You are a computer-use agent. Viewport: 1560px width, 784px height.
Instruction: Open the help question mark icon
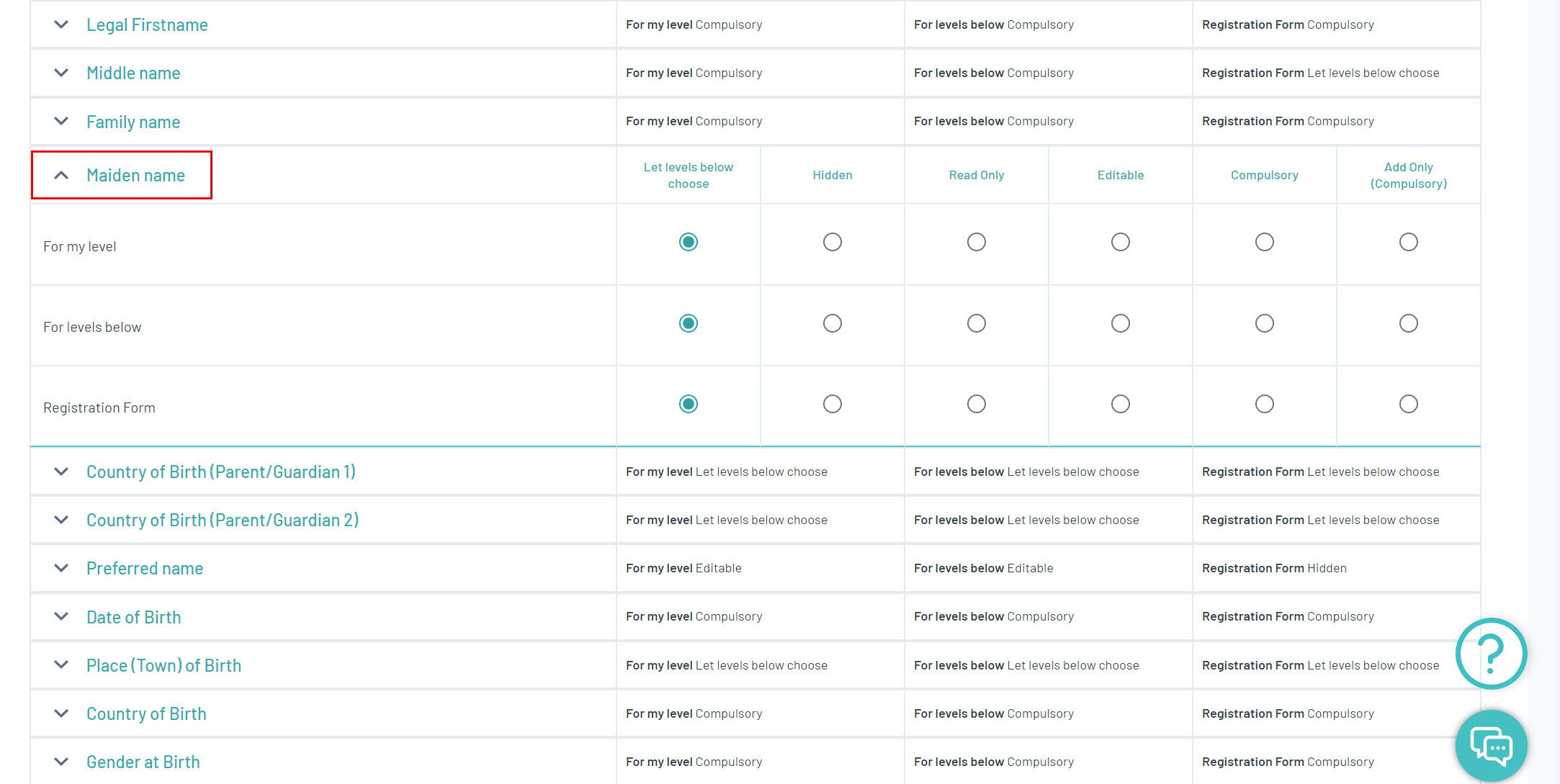[x=1490, y=653]
